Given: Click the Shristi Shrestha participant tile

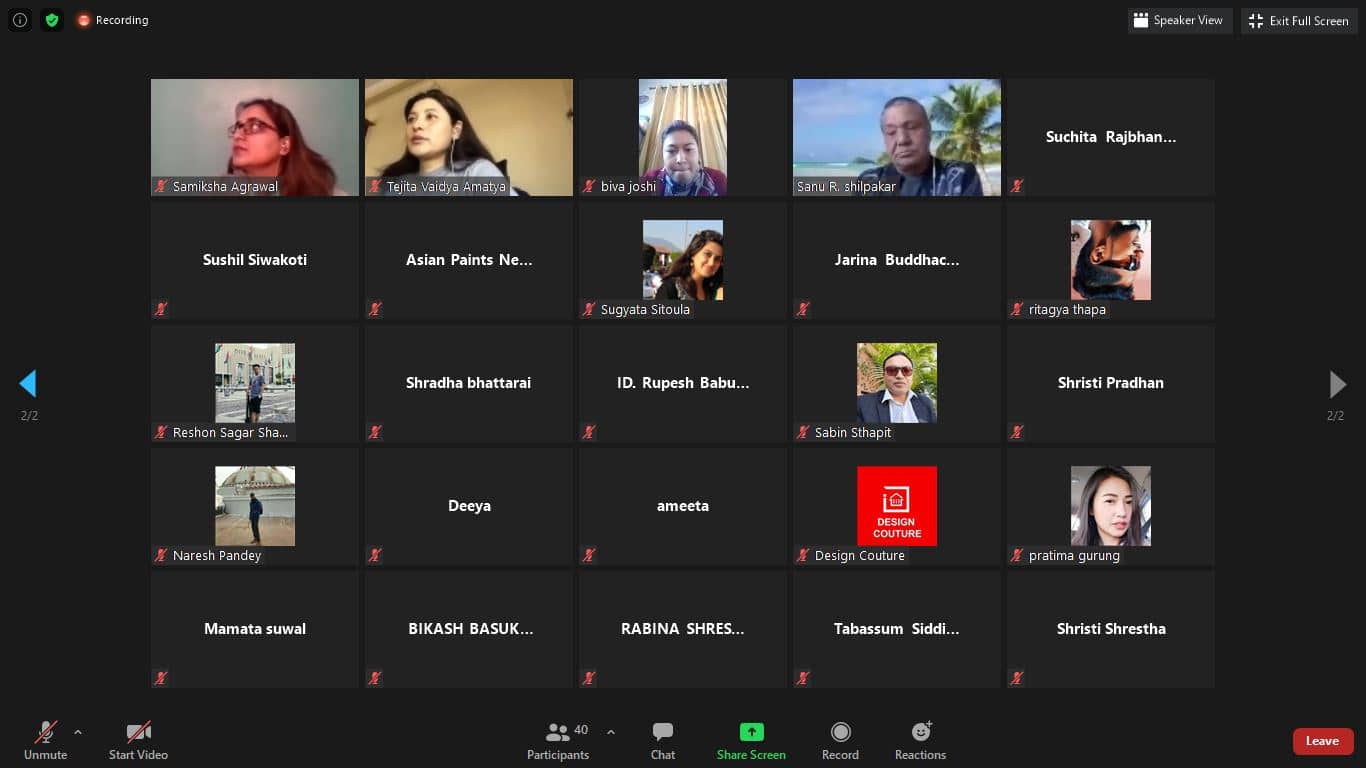Looking at the screenshot, I should (x=1111, y=629).
